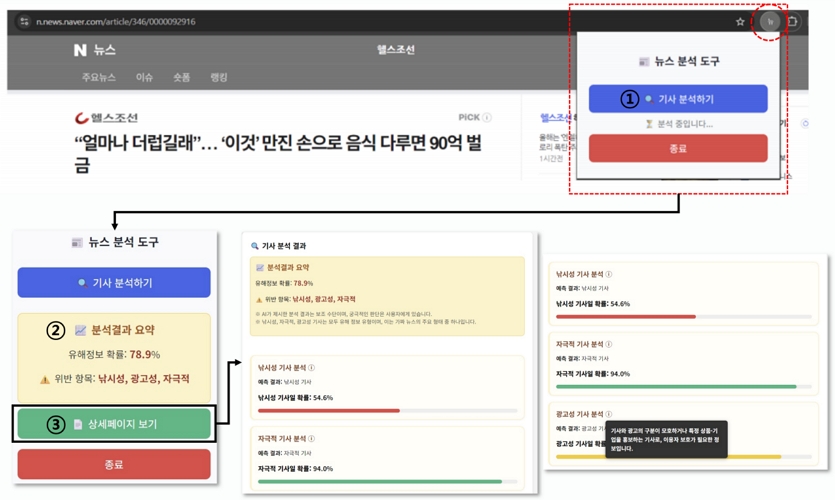Open the 주요뉴스 tab
This screenshot has width=835, height=500.
tap(99, 77)
